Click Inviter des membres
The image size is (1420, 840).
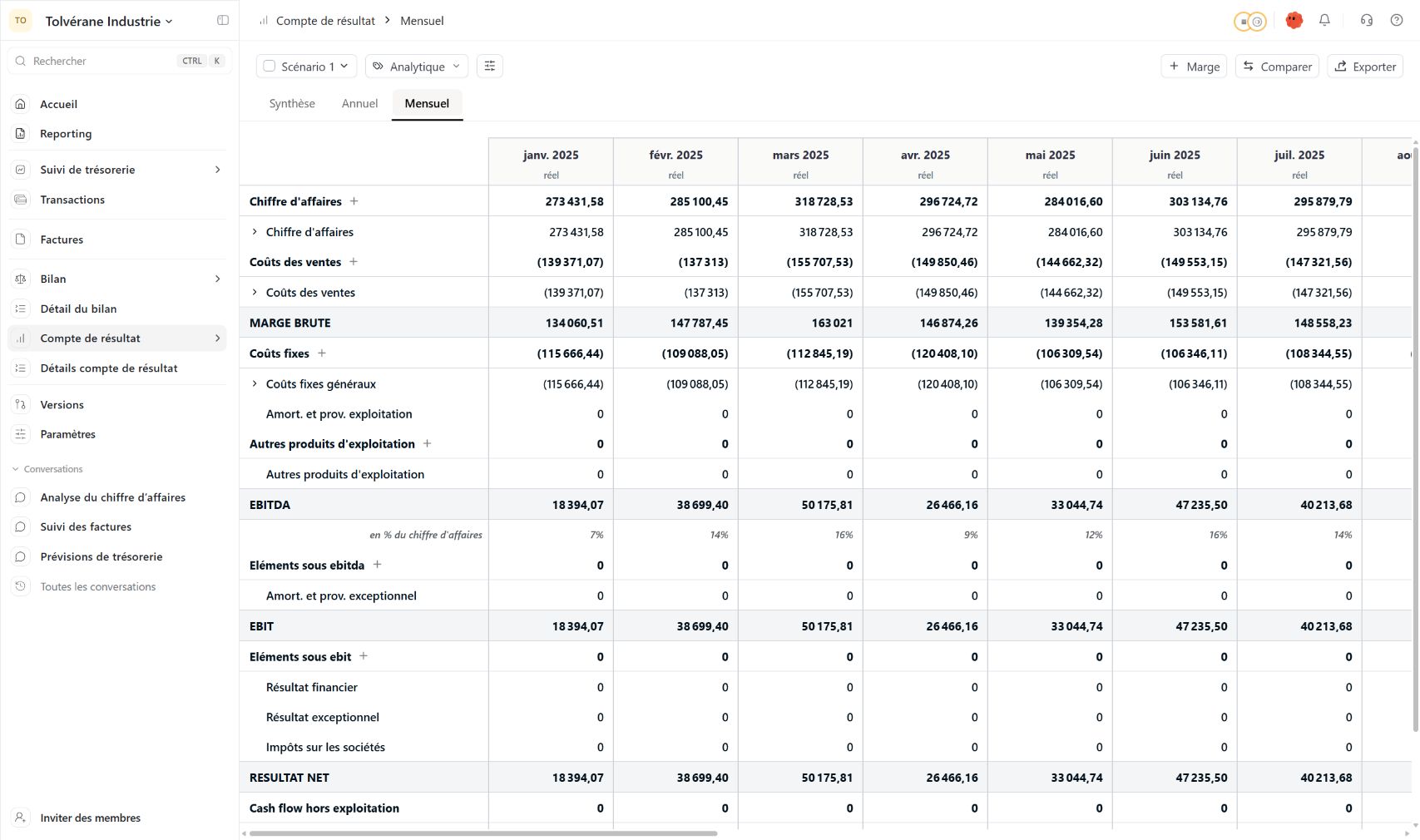coord(90,818)
